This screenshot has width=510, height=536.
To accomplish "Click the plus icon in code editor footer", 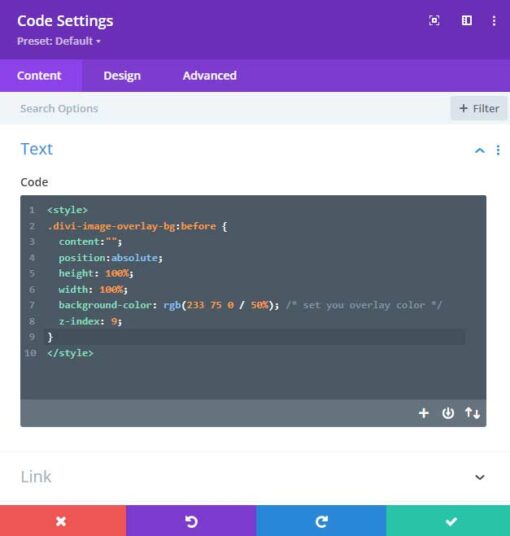I will click(x=424, y=413).
